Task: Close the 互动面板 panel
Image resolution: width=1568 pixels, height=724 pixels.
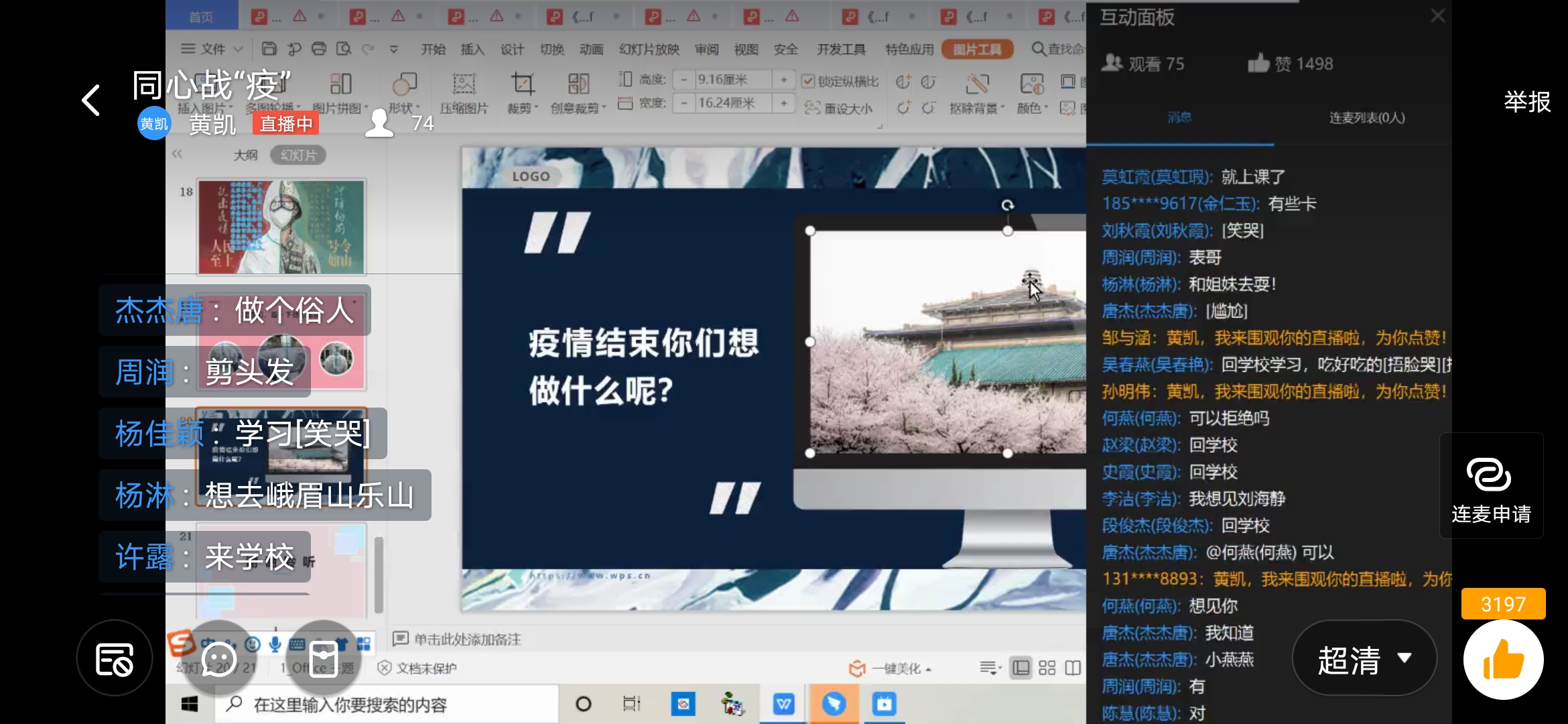Action: coord(1437,16)
